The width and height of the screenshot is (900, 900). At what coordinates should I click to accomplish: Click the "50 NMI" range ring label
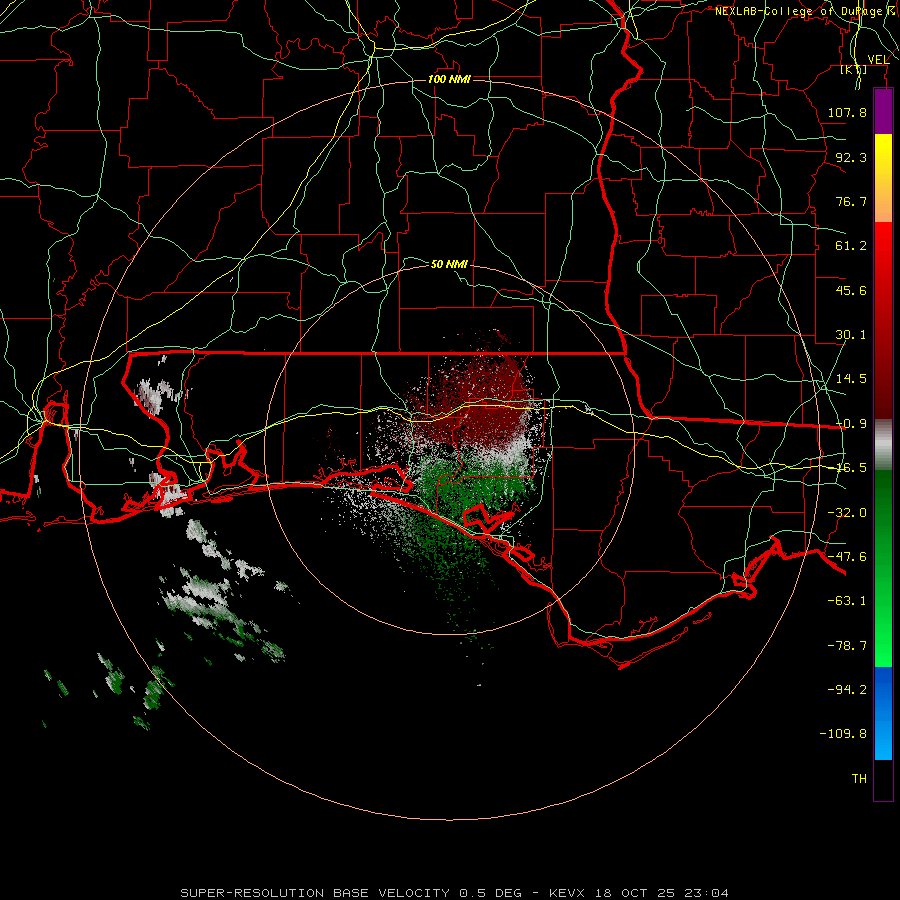pos(449,264)
